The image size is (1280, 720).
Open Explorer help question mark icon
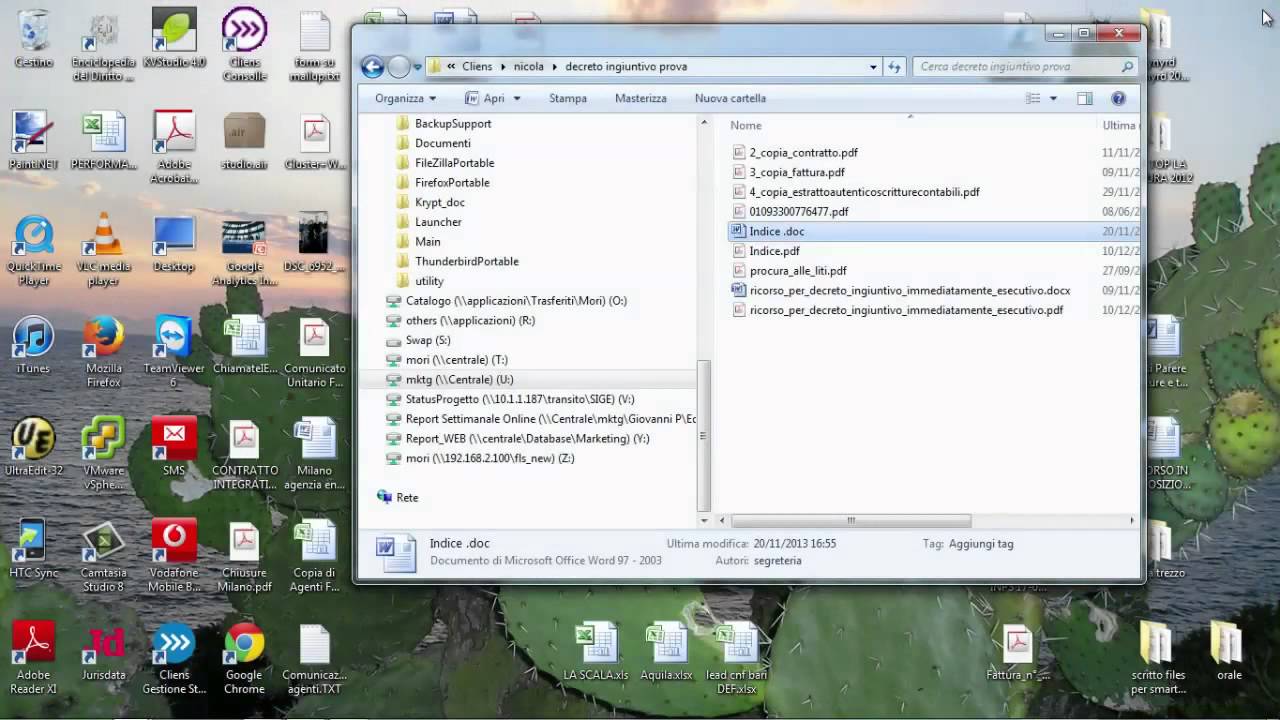(1119, 98)
